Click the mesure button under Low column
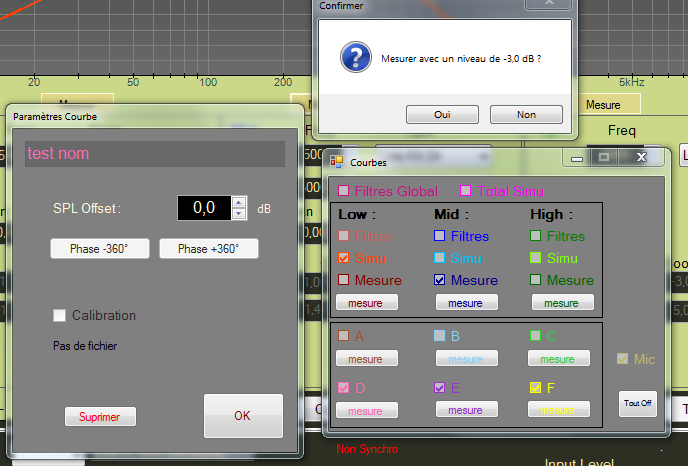The image size is (688, 466). click(x=366, y=302)
